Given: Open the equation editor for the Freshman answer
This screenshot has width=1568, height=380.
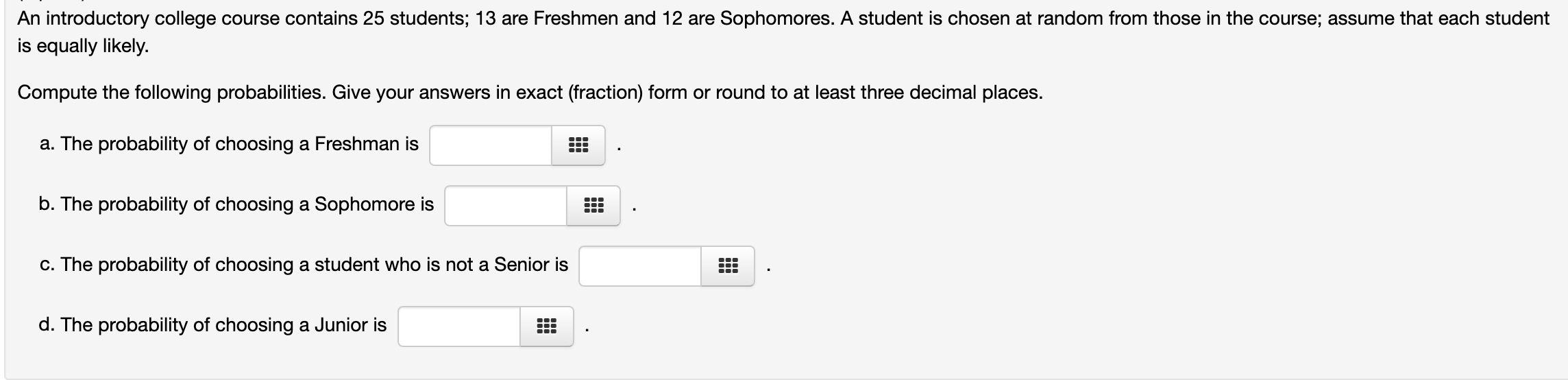Looking at the screenshot, I should [578, 145].
